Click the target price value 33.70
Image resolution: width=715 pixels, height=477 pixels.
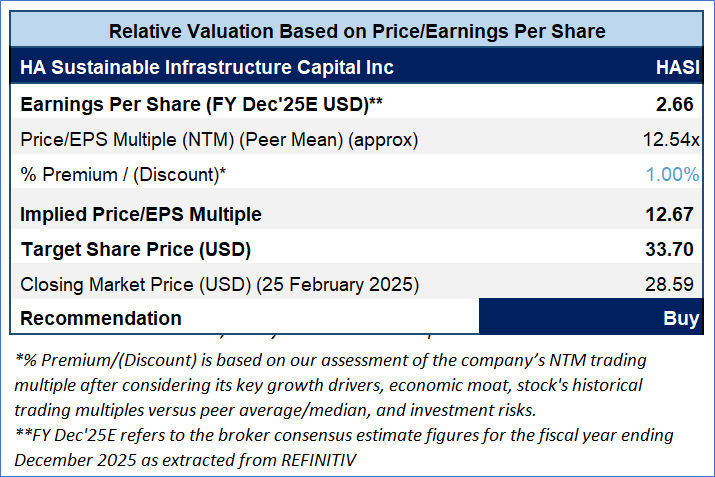(x=675, y=249)
